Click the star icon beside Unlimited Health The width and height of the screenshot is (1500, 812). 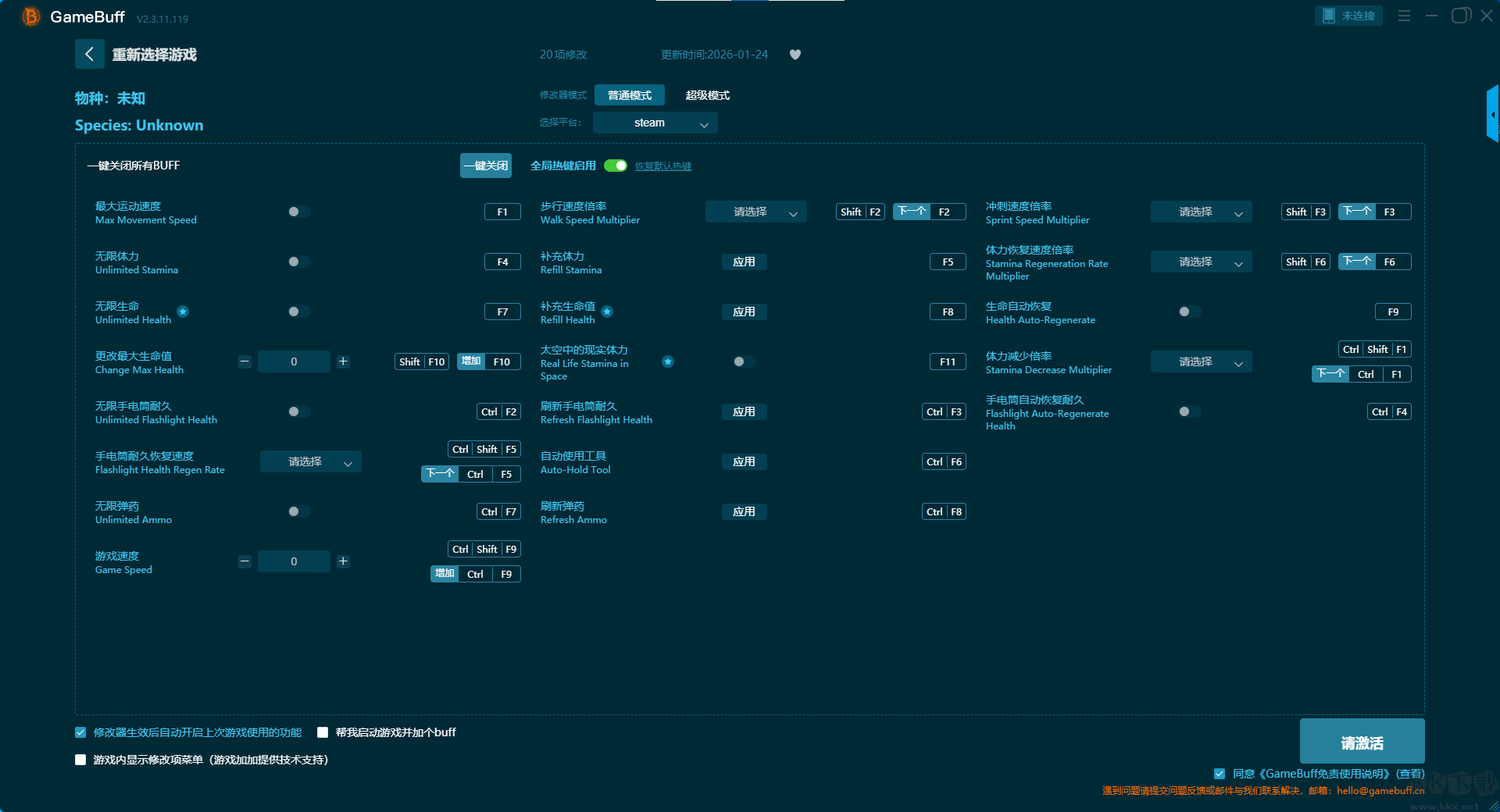pyautogui.click(x=183, y=312)
